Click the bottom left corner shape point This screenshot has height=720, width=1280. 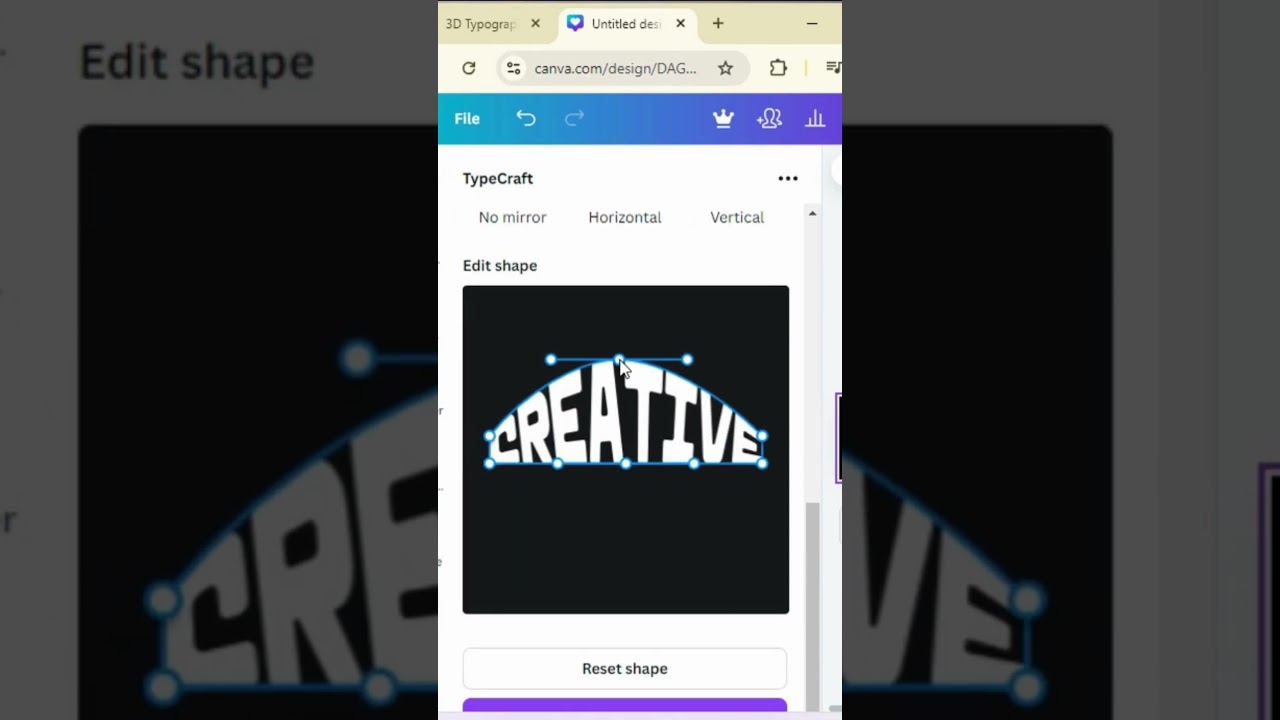489,463
